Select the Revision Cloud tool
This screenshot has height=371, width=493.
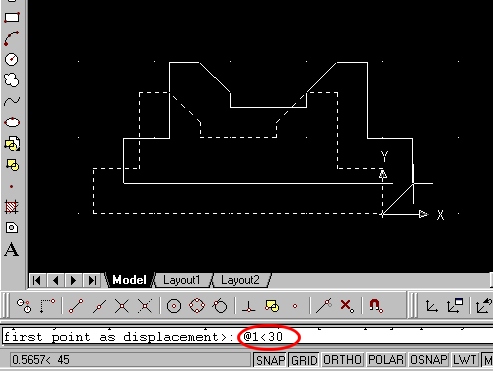pos(12,80)
